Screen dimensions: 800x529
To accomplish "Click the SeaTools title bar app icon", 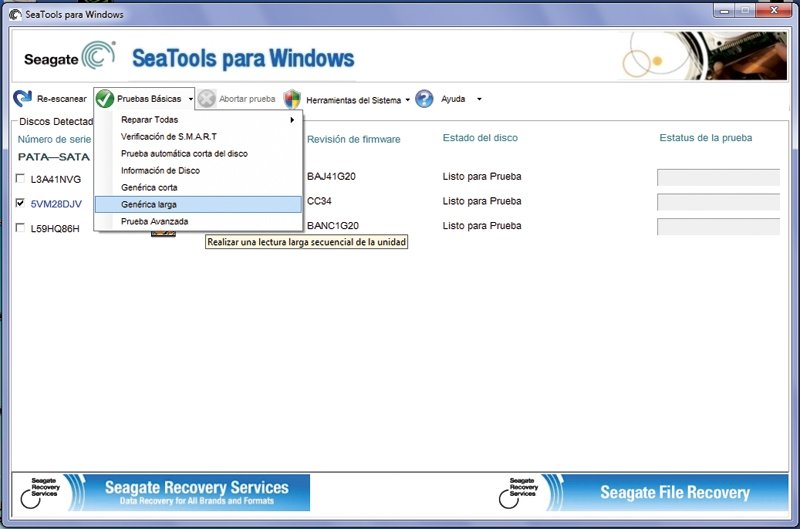I will pyautogui.click(x=16, y=14).
